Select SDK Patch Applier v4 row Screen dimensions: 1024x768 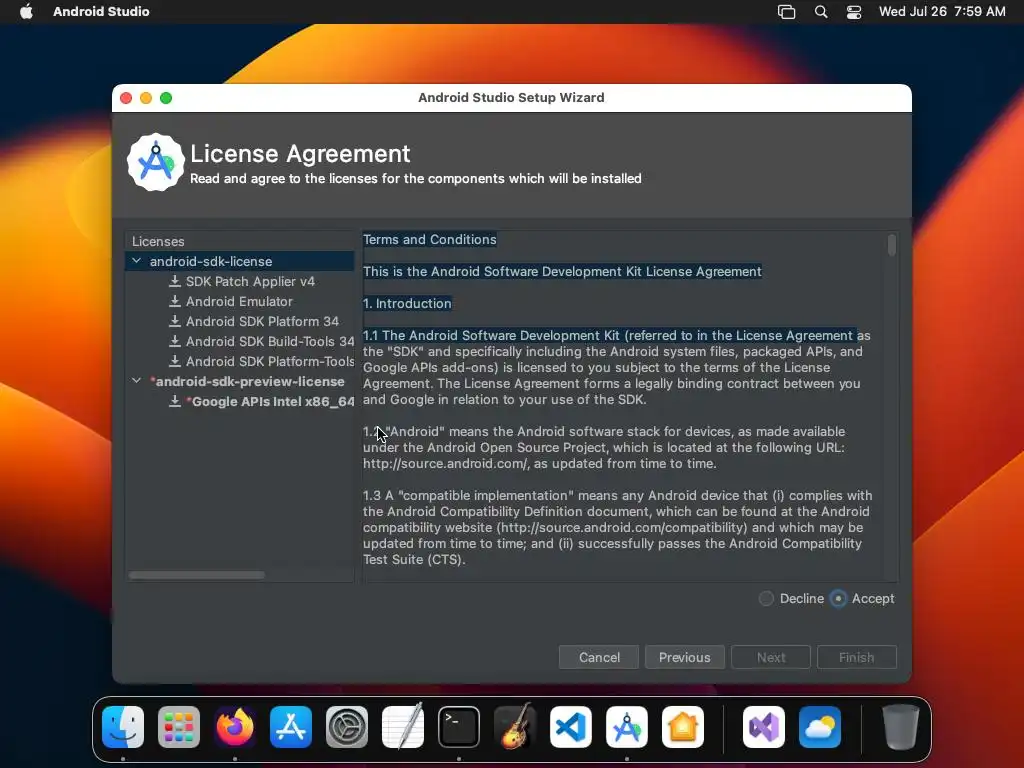point(240,281)
